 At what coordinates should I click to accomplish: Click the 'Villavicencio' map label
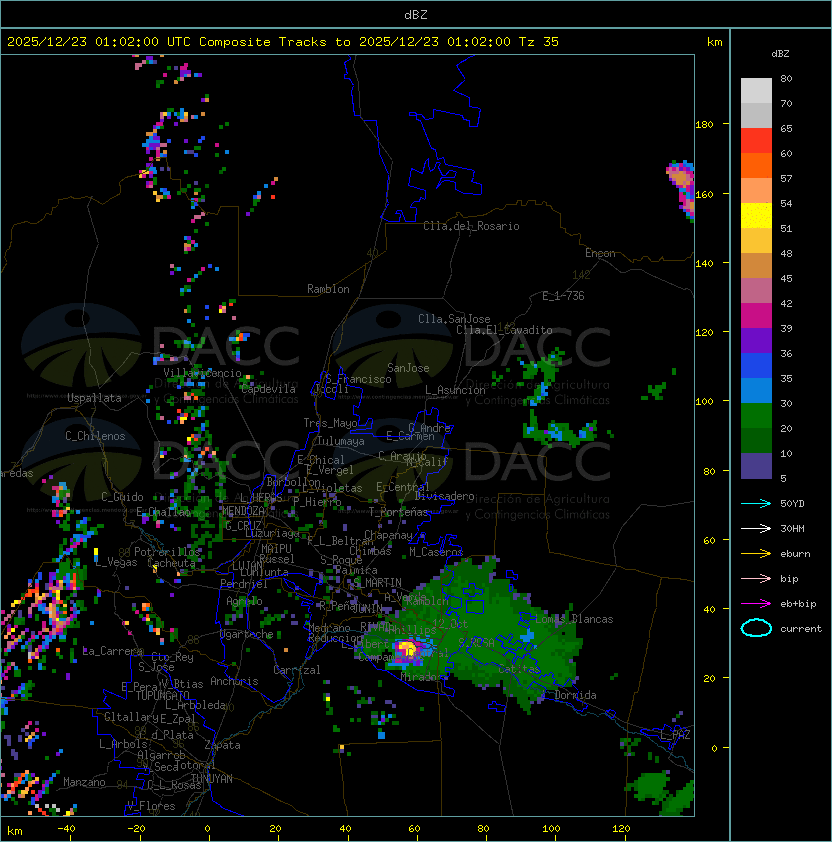[x=202, y=373]
